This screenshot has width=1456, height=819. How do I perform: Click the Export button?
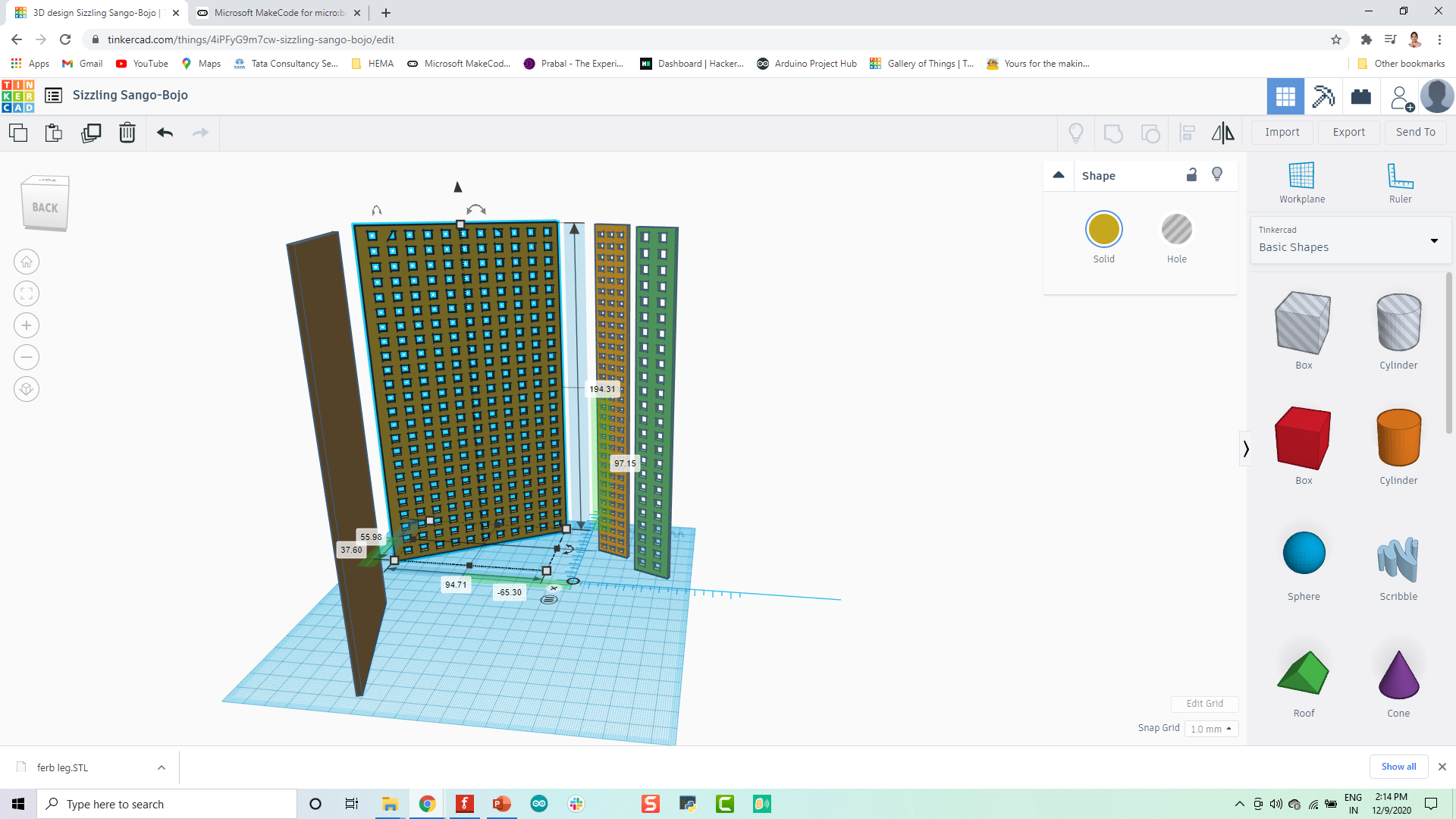[1348, 131]
